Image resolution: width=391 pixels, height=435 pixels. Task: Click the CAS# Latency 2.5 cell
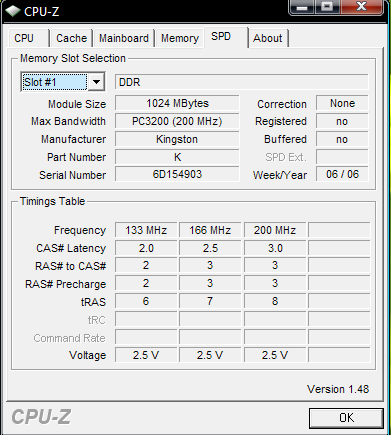[210, 248]
